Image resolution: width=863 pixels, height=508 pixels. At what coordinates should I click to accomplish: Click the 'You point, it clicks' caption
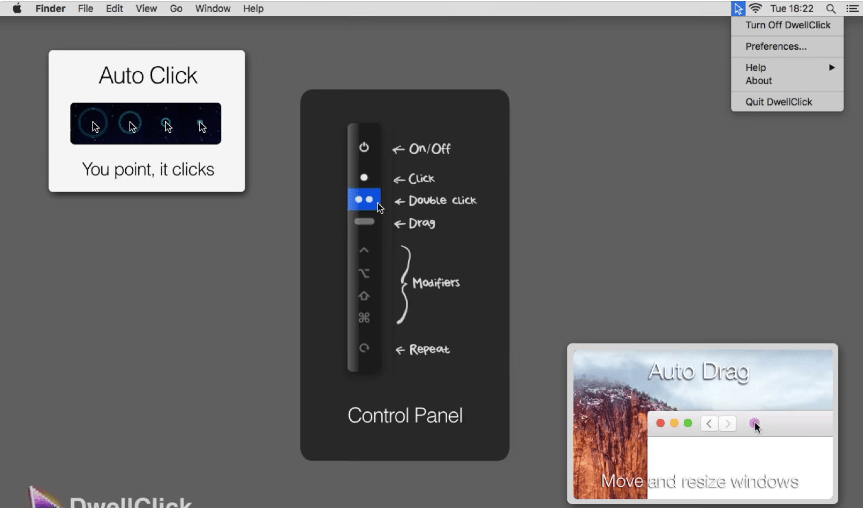(x=148, y=169)
